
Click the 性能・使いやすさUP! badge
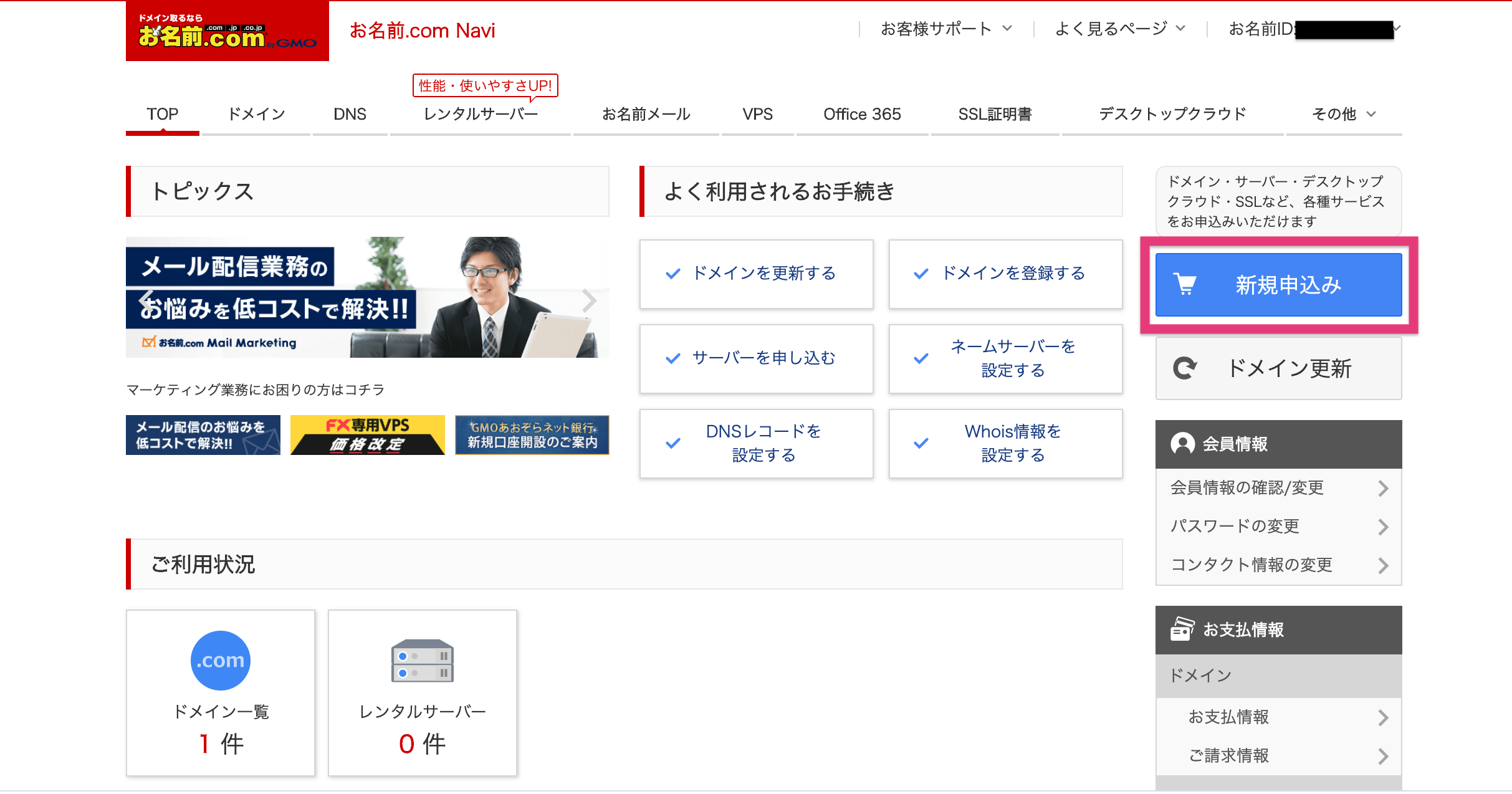point(485,86)
